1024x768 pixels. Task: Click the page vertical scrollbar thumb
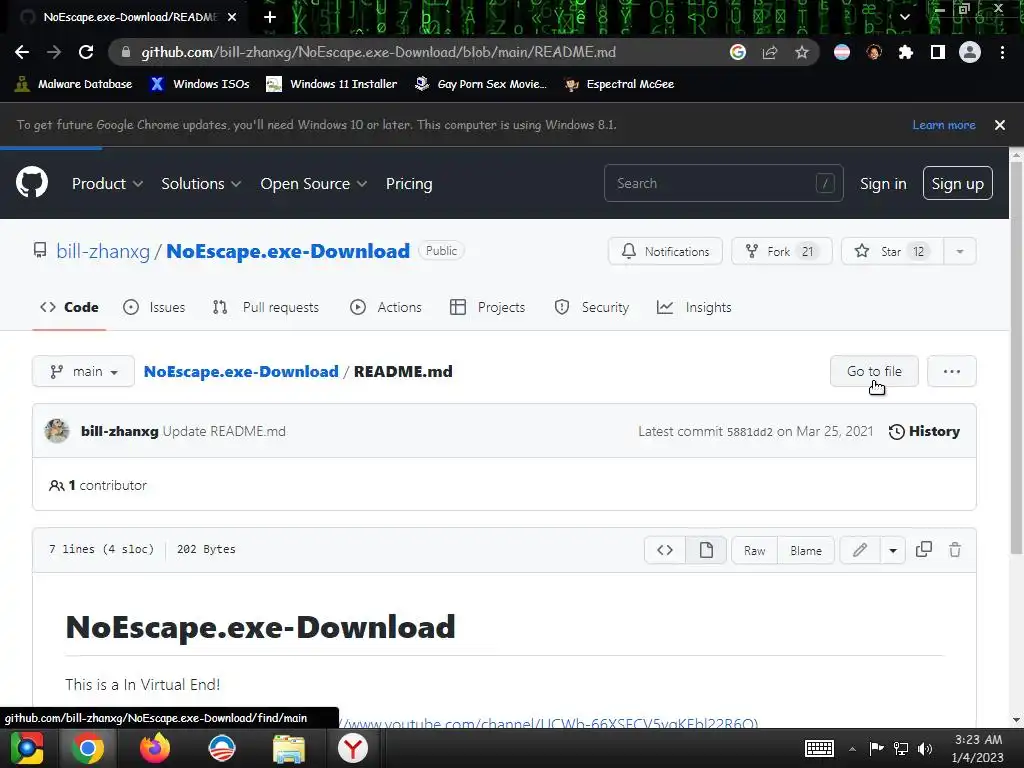coord(1016,359)
